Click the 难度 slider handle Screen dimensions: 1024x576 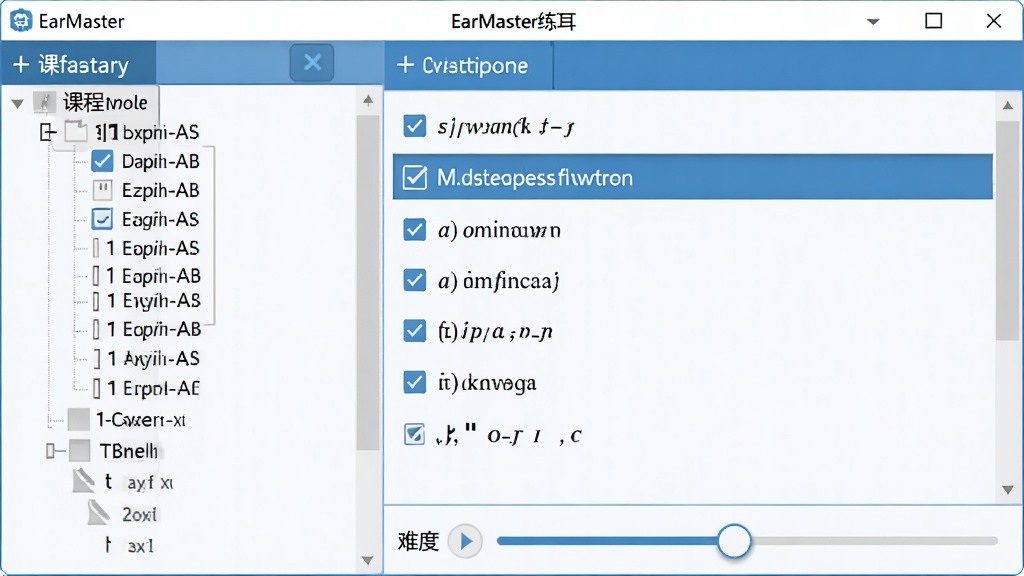(x=734, y=541)
